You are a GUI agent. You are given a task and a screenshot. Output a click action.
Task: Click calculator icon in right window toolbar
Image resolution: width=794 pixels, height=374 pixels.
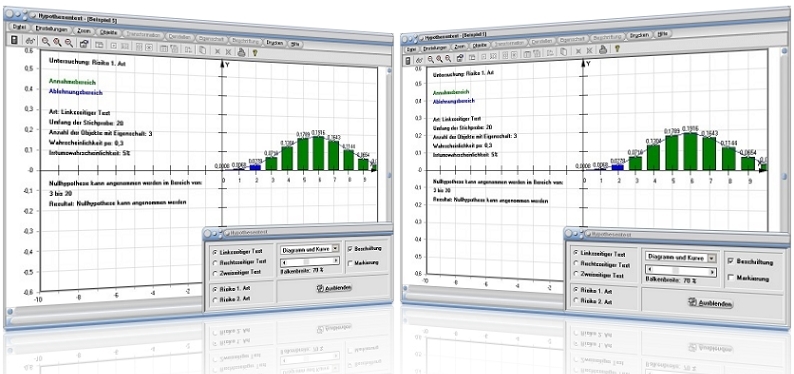tap(409, 60)
